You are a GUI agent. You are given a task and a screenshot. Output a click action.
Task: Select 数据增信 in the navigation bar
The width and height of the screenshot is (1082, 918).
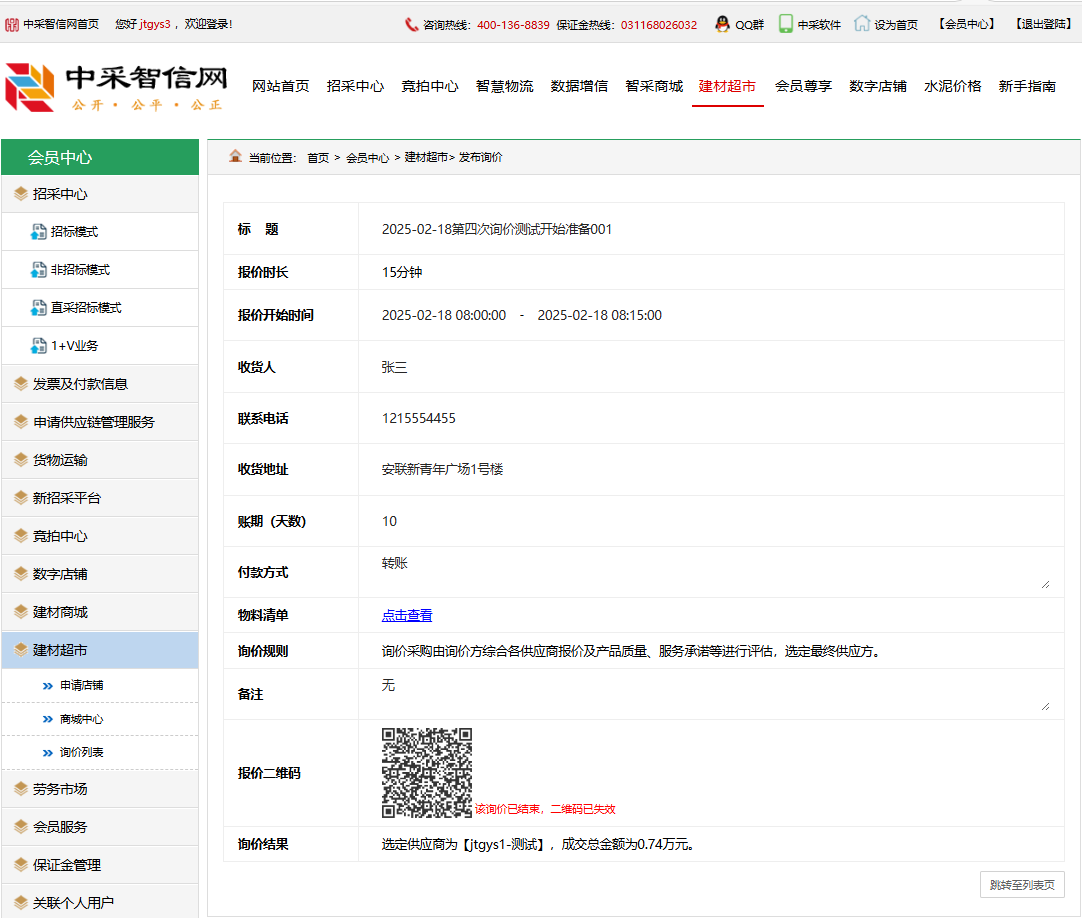coord(579,86)
